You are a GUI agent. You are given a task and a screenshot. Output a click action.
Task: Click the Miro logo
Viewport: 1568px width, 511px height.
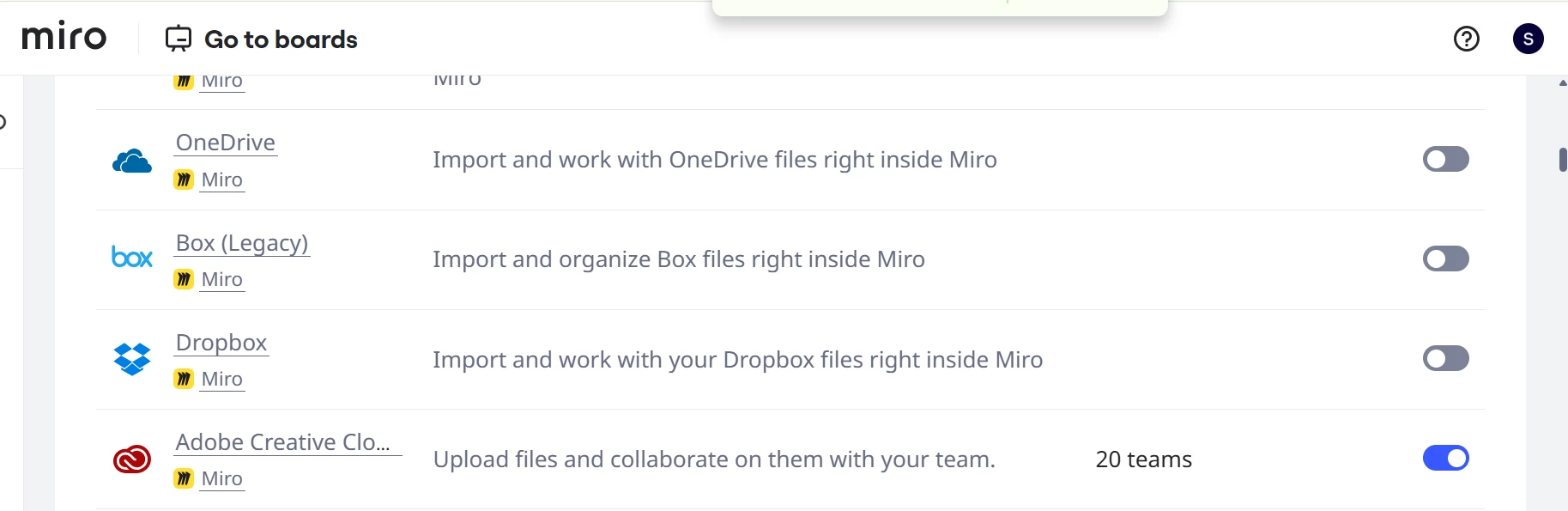click(x=64, y=37)
